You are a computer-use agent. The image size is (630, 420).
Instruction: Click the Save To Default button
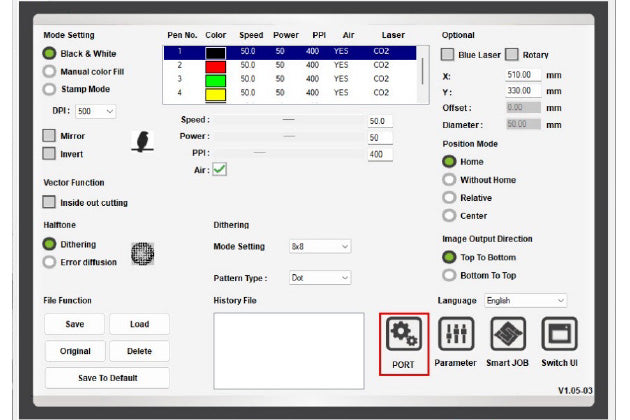(x=107, y=378)
